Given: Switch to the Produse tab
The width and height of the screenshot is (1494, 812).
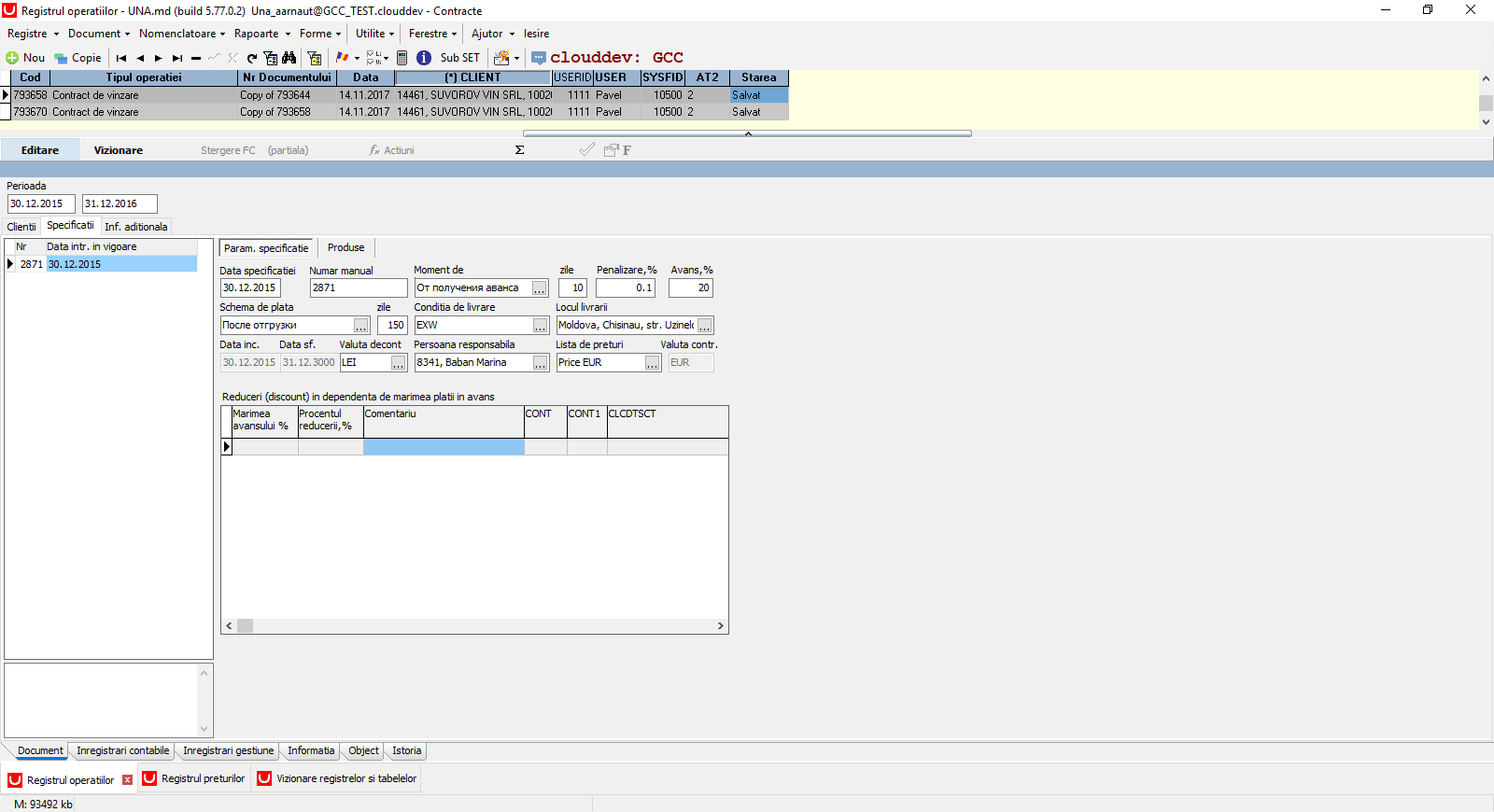Looking at the screenshot, I should tap(346, 247).
